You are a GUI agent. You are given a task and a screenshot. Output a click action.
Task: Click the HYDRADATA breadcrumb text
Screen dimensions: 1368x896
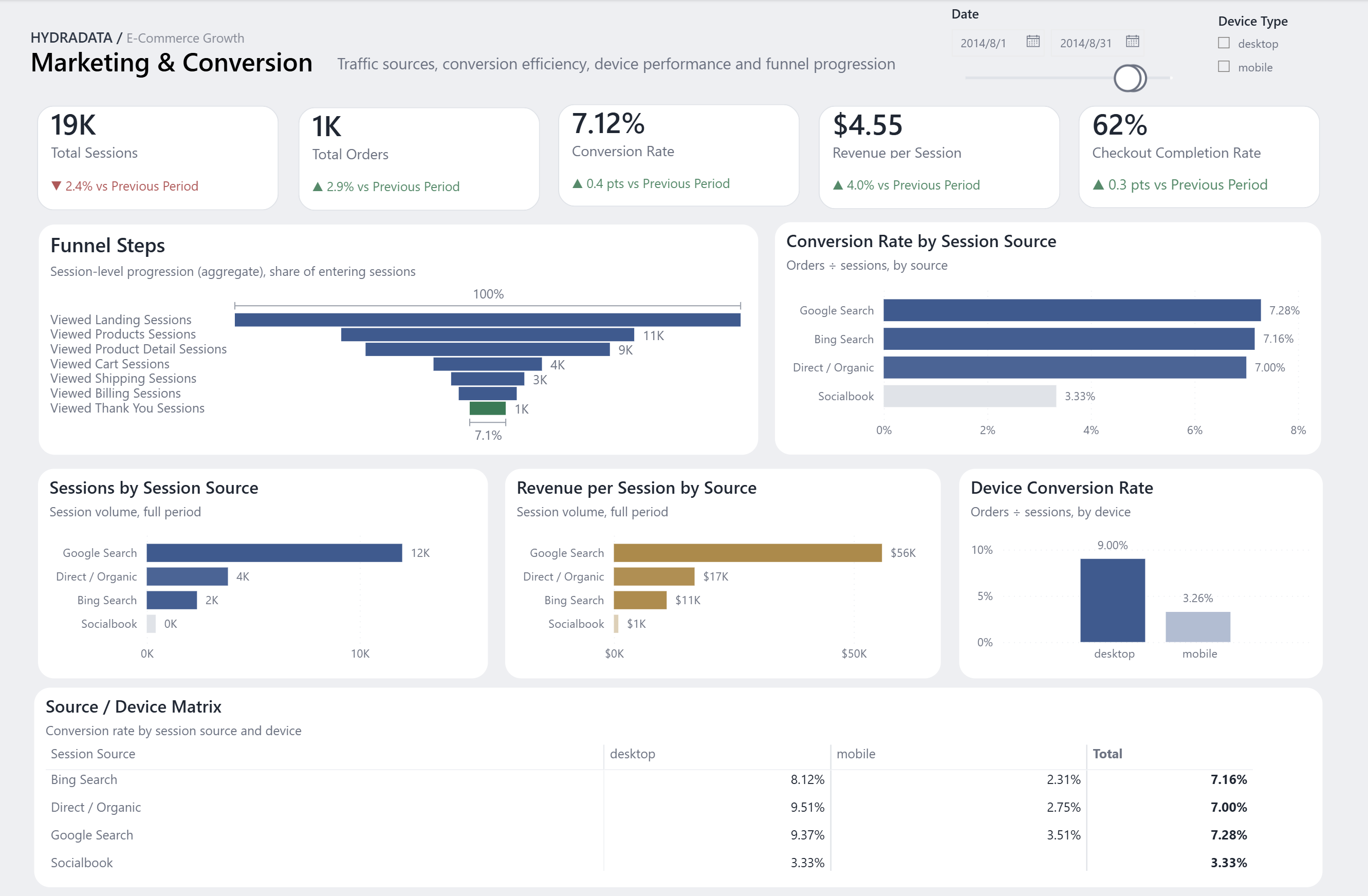(x=71, y=38)
